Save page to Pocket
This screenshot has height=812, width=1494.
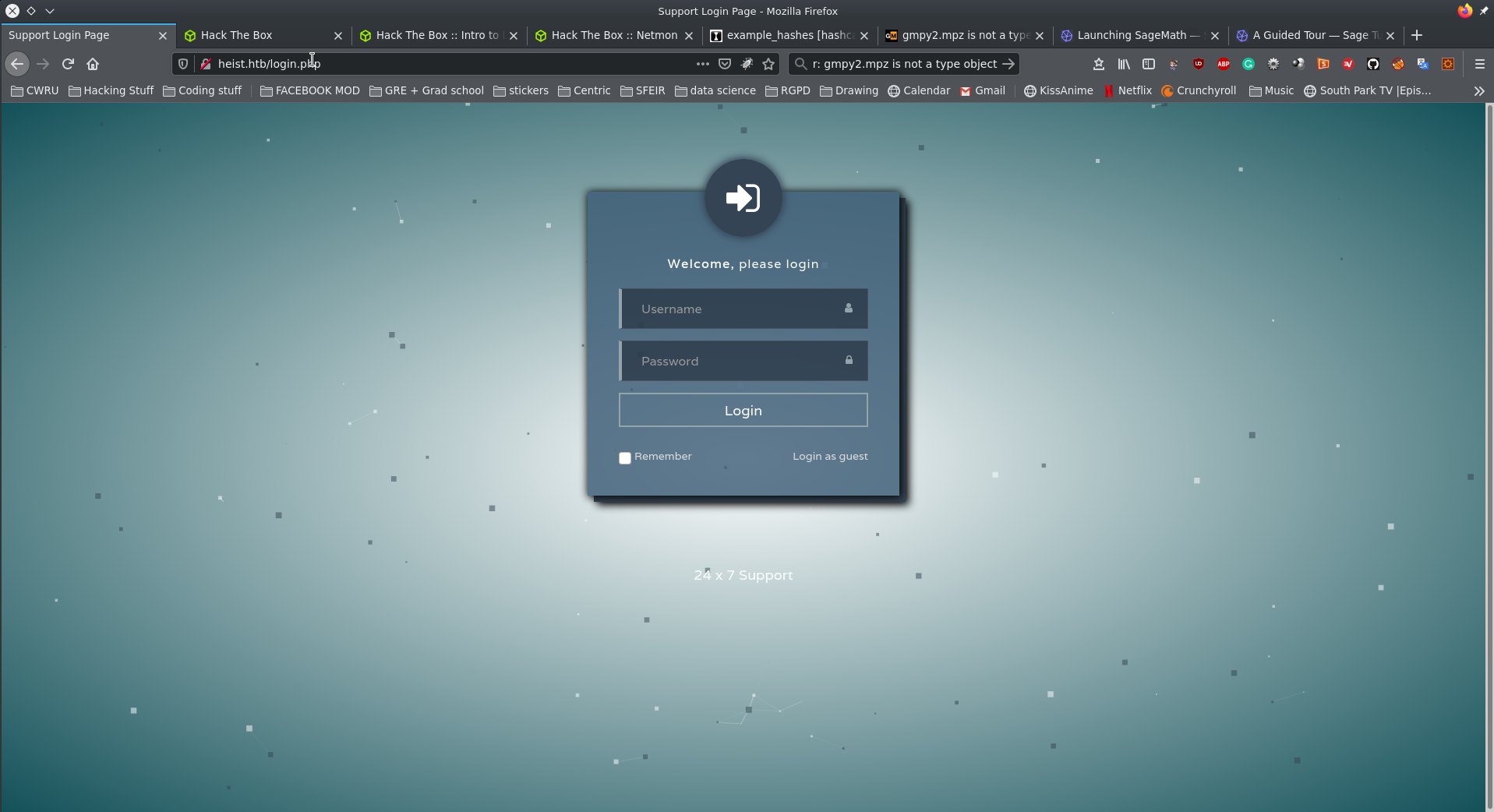(725, 64)
